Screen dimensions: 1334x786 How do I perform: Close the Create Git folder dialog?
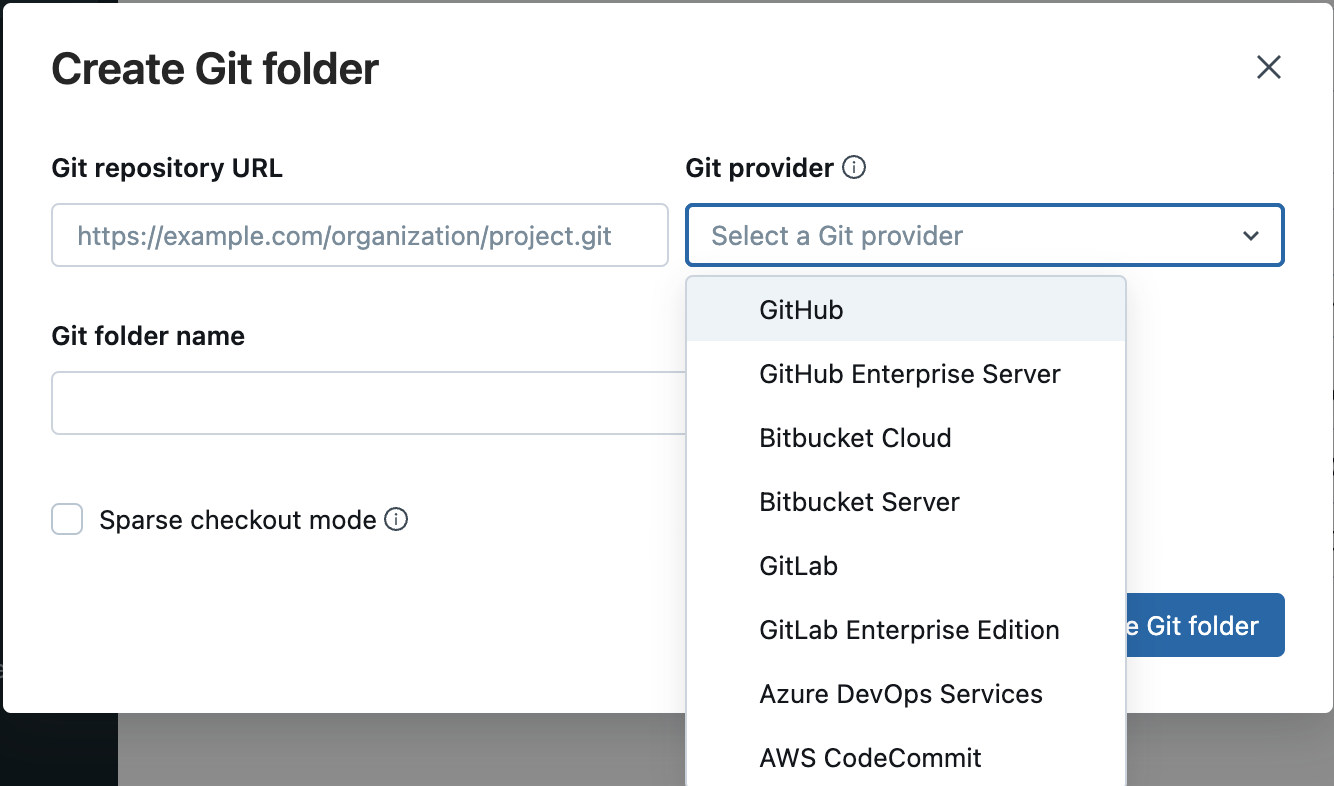[1268, 67]
